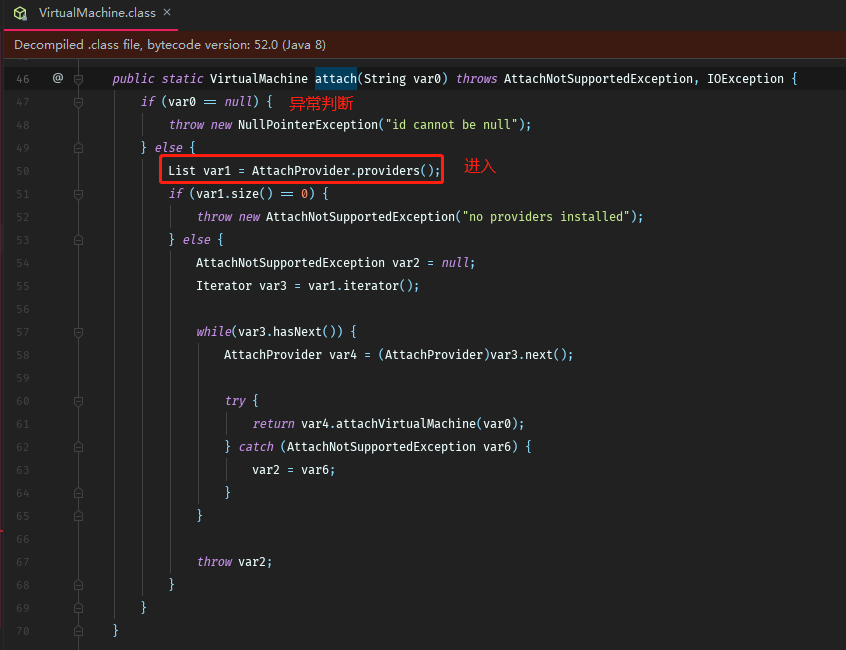Click the @ annotation gutter icon beside line 46

(57, 78)
